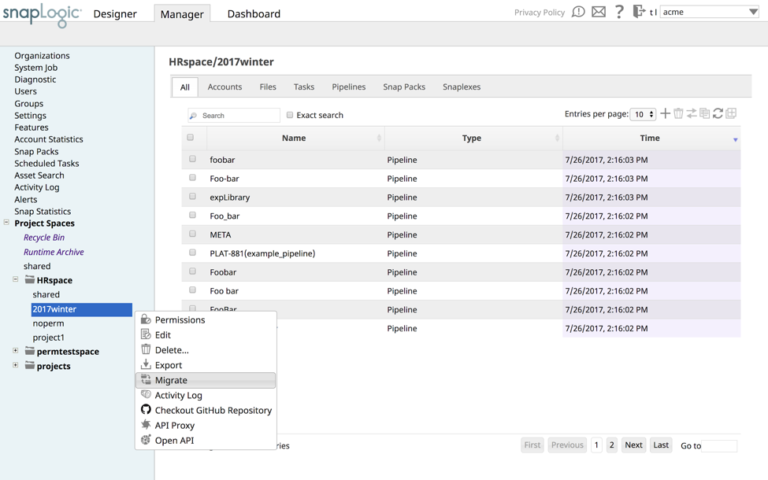The height and width of the screenshot is (480, 768).
Task: Click the projects folder icon
Action: [30, 365]
